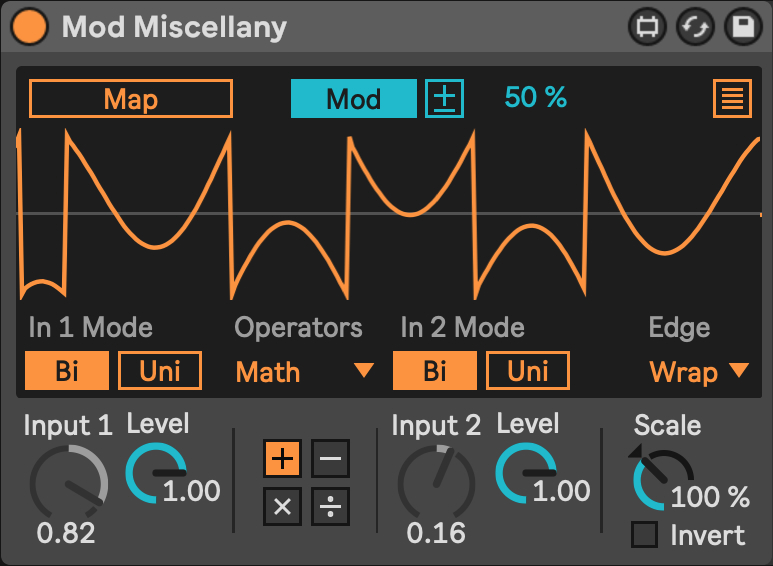Click the show/hide device view icon

pyautogui.click(x=647, y=27)
